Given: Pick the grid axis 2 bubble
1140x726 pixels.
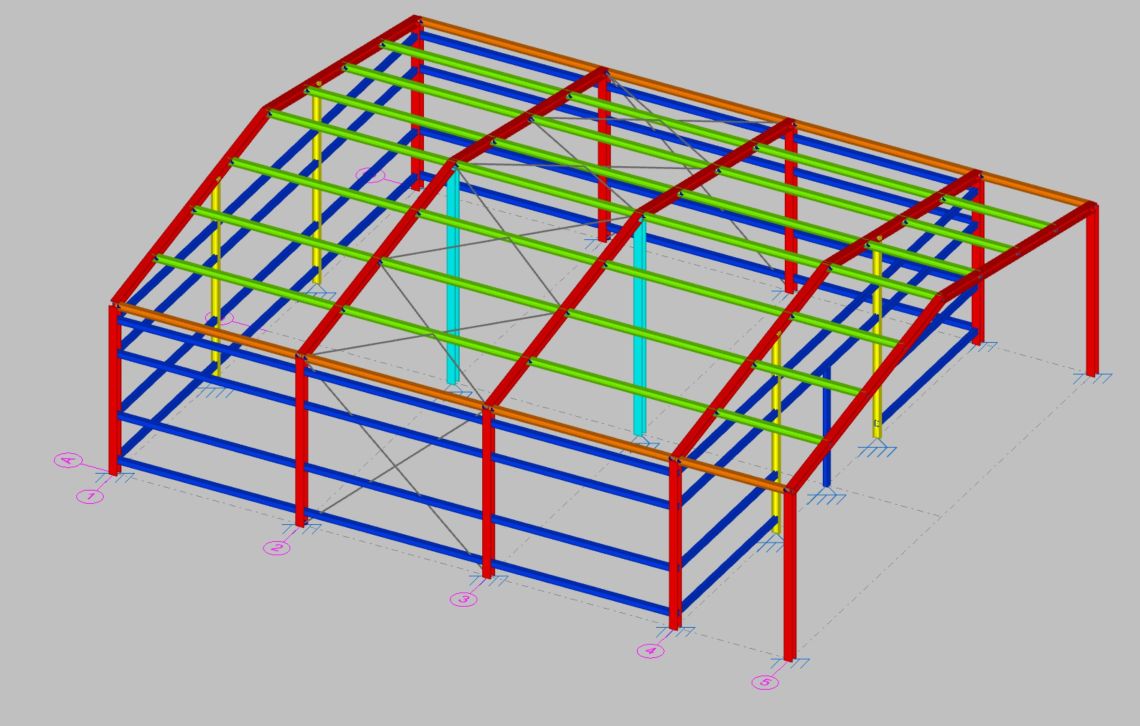Looking at the screenshot, I should [277, 548].
